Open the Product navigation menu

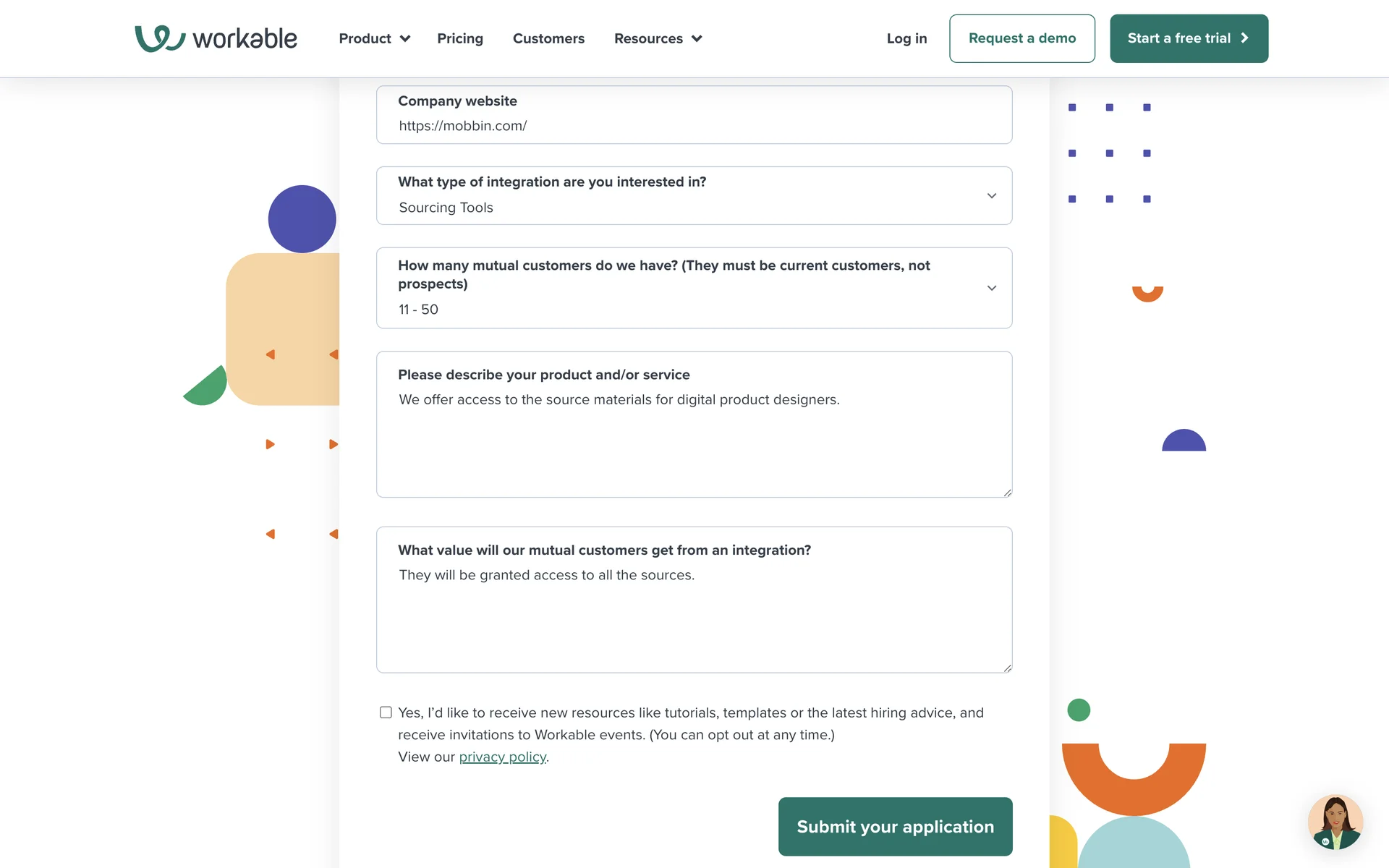[365, 39]
